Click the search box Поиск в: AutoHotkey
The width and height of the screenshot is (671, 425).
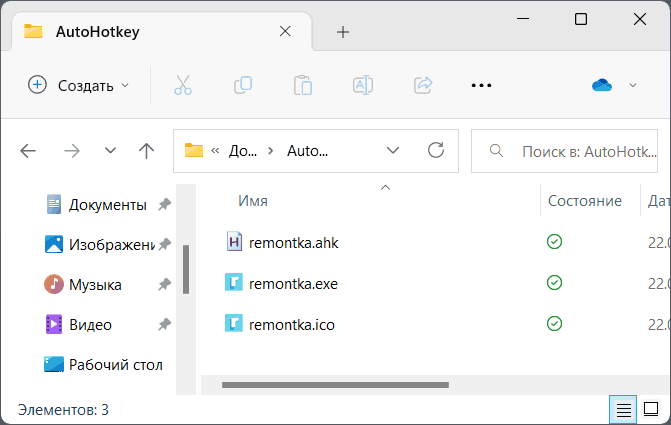coord(564,151)
